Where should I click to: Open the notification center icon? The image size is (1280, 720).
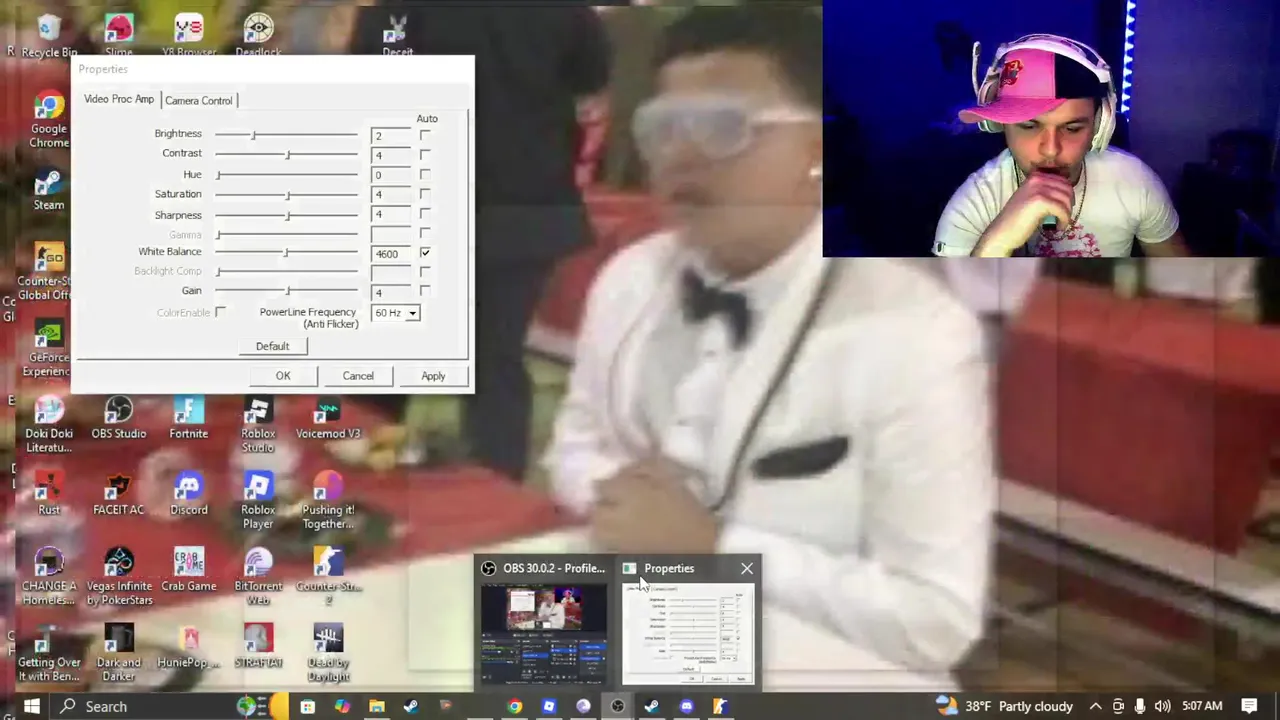1249,706
